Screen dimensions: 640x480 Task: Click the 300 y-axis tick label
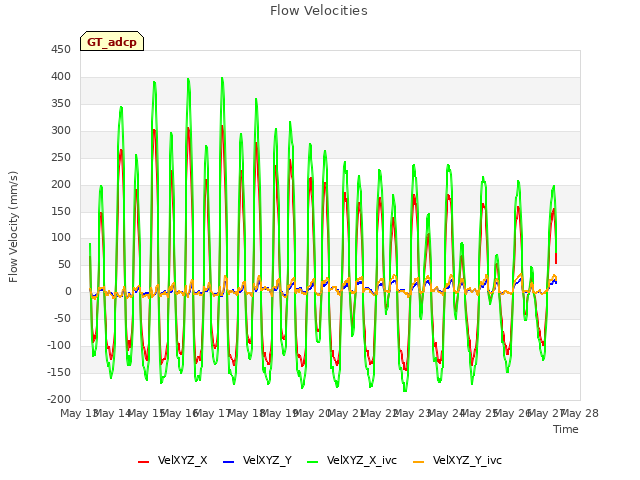tap(61, 131)
